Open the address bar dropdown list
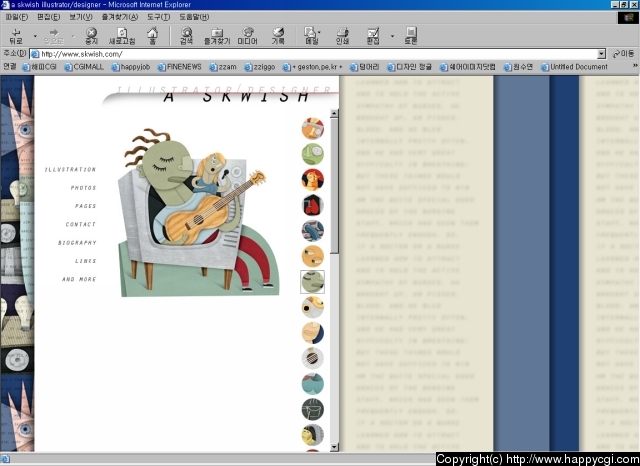 pos(601,54)
